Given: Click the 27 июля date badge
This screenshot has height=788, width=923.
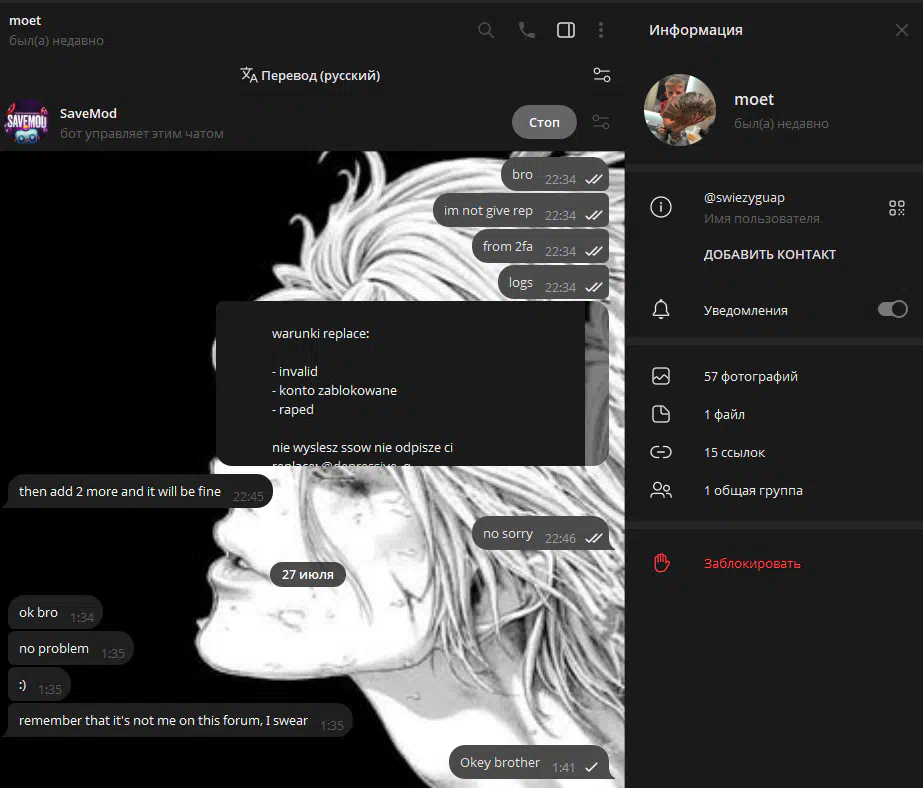Looking at the screenshot, I should pyautogui.click(x=307, y=574).
